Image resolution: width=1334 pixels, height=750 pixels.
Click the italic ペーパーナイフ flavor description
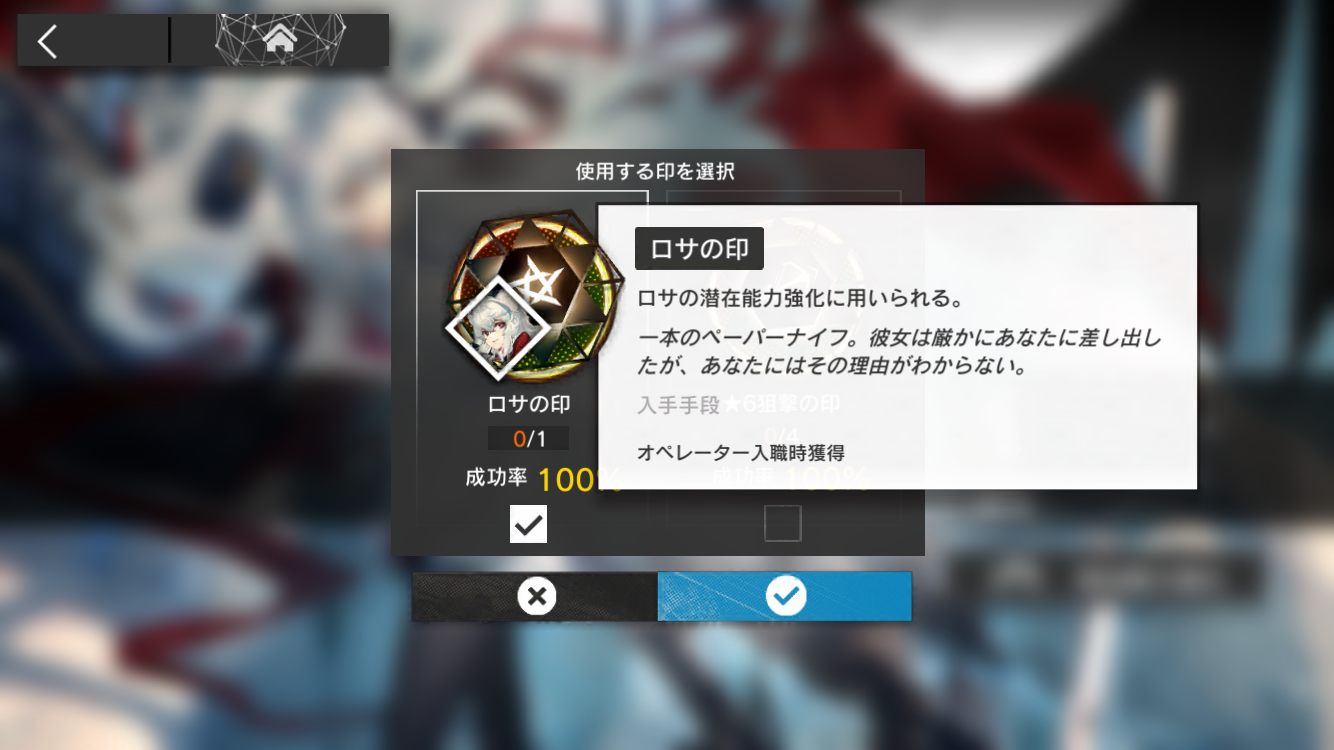click(899, 352)
